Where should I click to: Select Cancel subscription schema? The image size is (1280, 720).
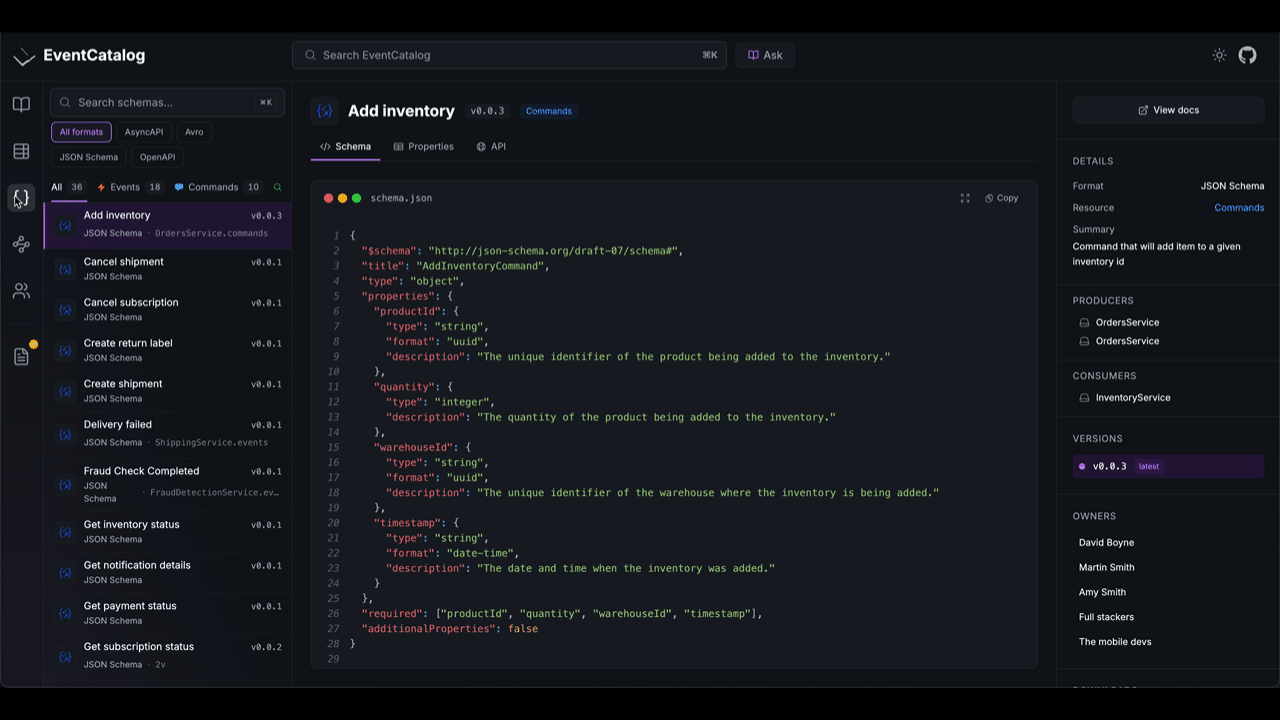168,310
